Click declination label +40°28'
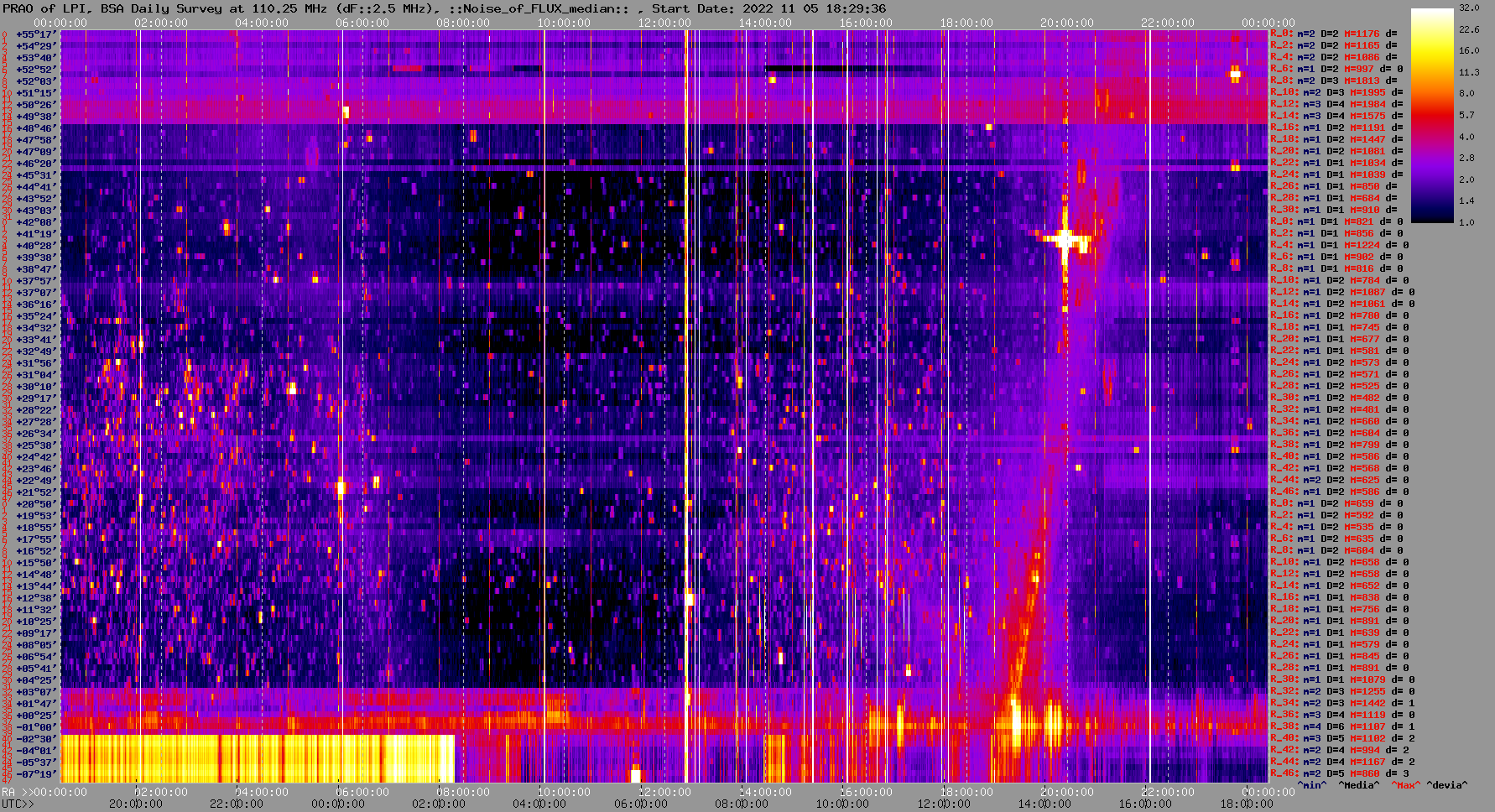 click(x=36, y=246)
